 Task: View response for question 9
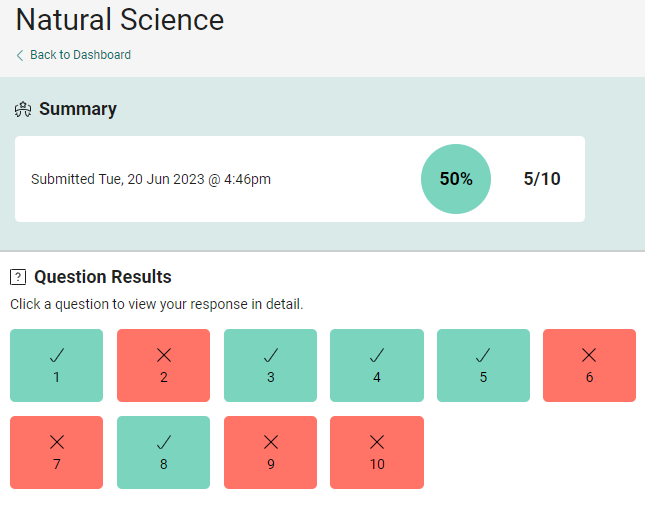(x=270, y=452)
